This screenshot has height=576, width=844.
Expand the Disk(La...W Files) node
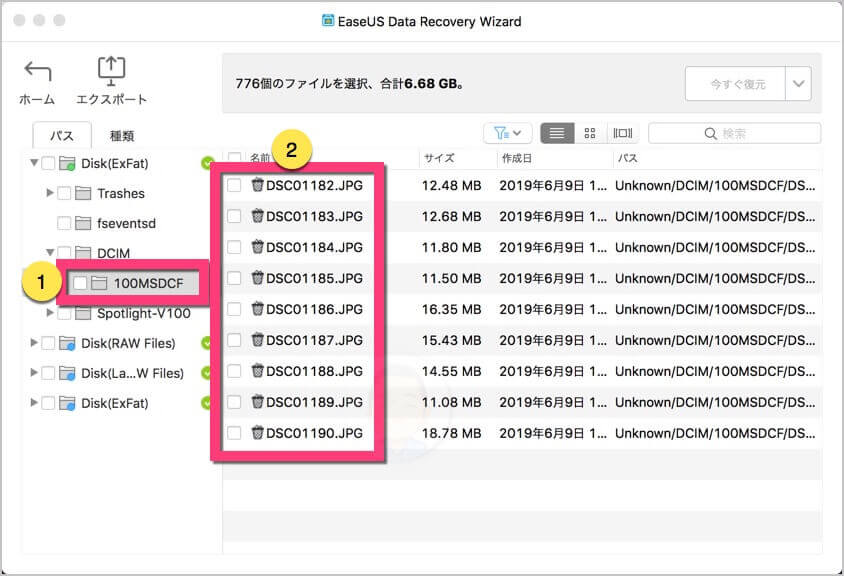tap(33, 373)
